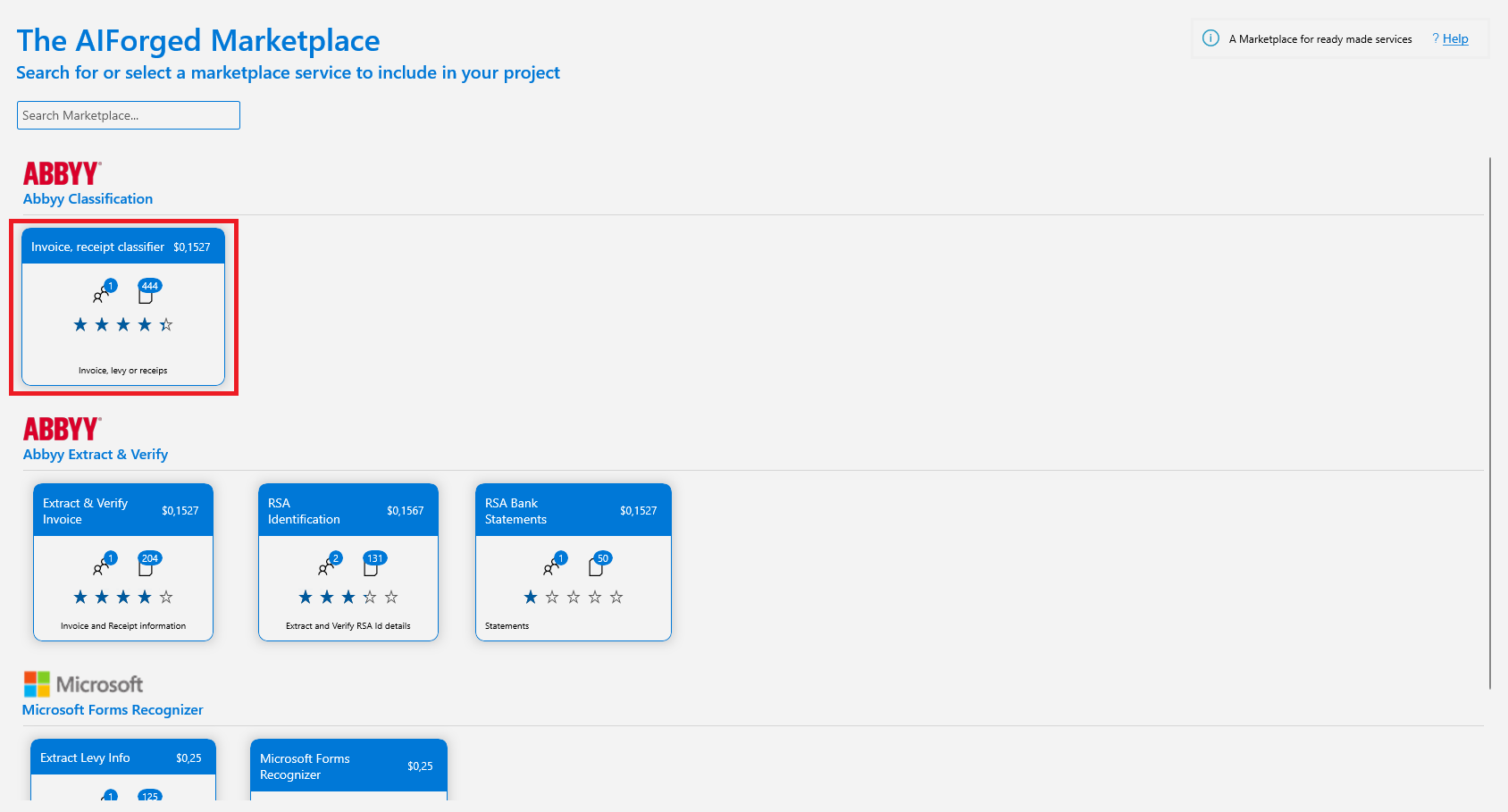The image size is (1508, 812).
Task: Open the Microsoft Forms Recognizer card
Action: click(348, 766)
